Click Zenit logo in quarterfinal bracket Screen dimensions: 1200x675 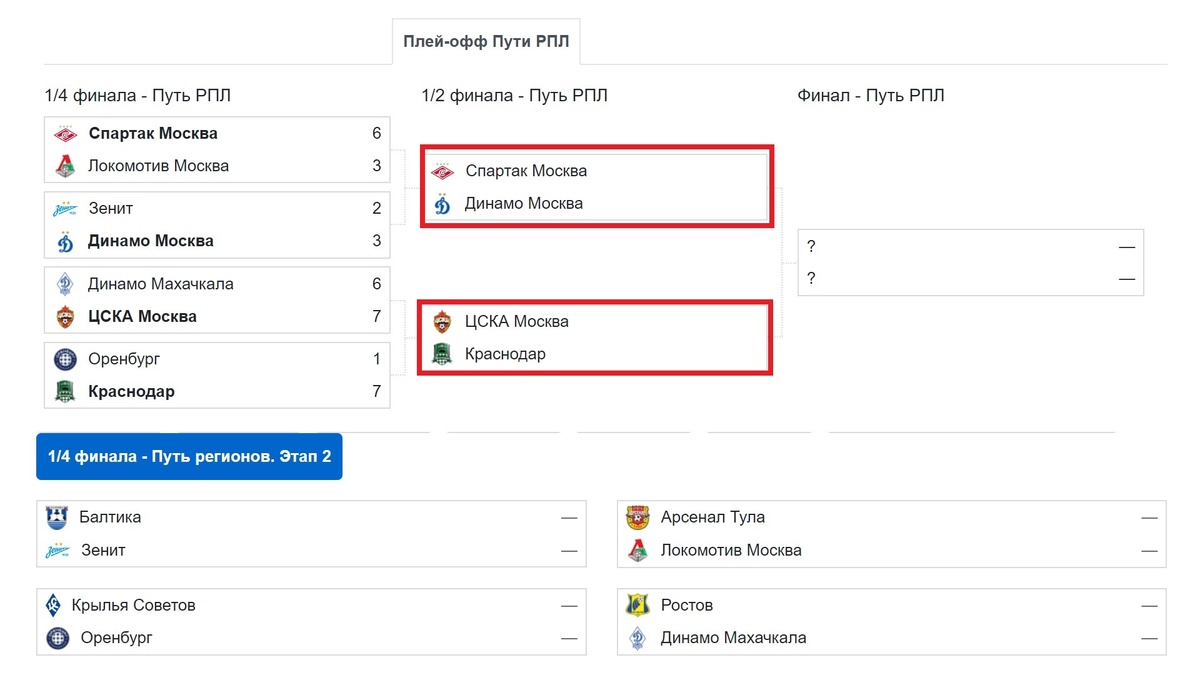(66, 209)
